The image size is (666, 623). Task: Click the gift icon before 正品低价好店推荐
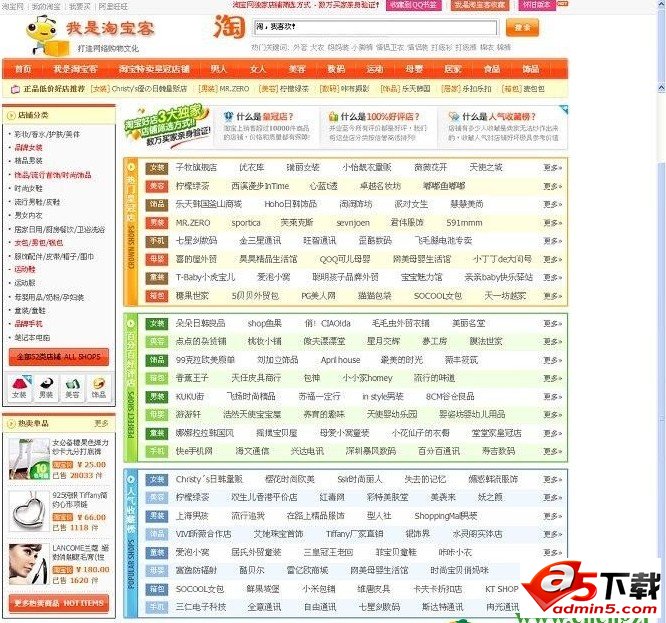click(15, 89)
